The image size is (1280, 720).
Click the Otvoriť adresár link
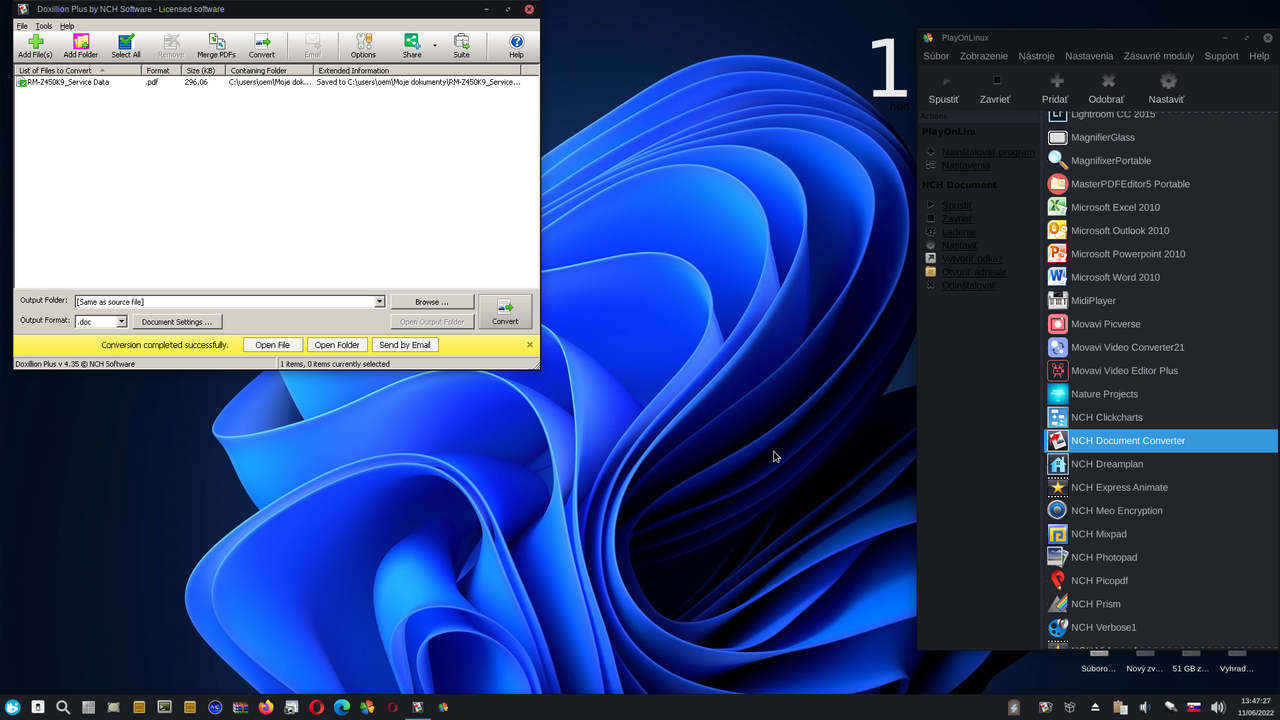click(x=973, y=272)
